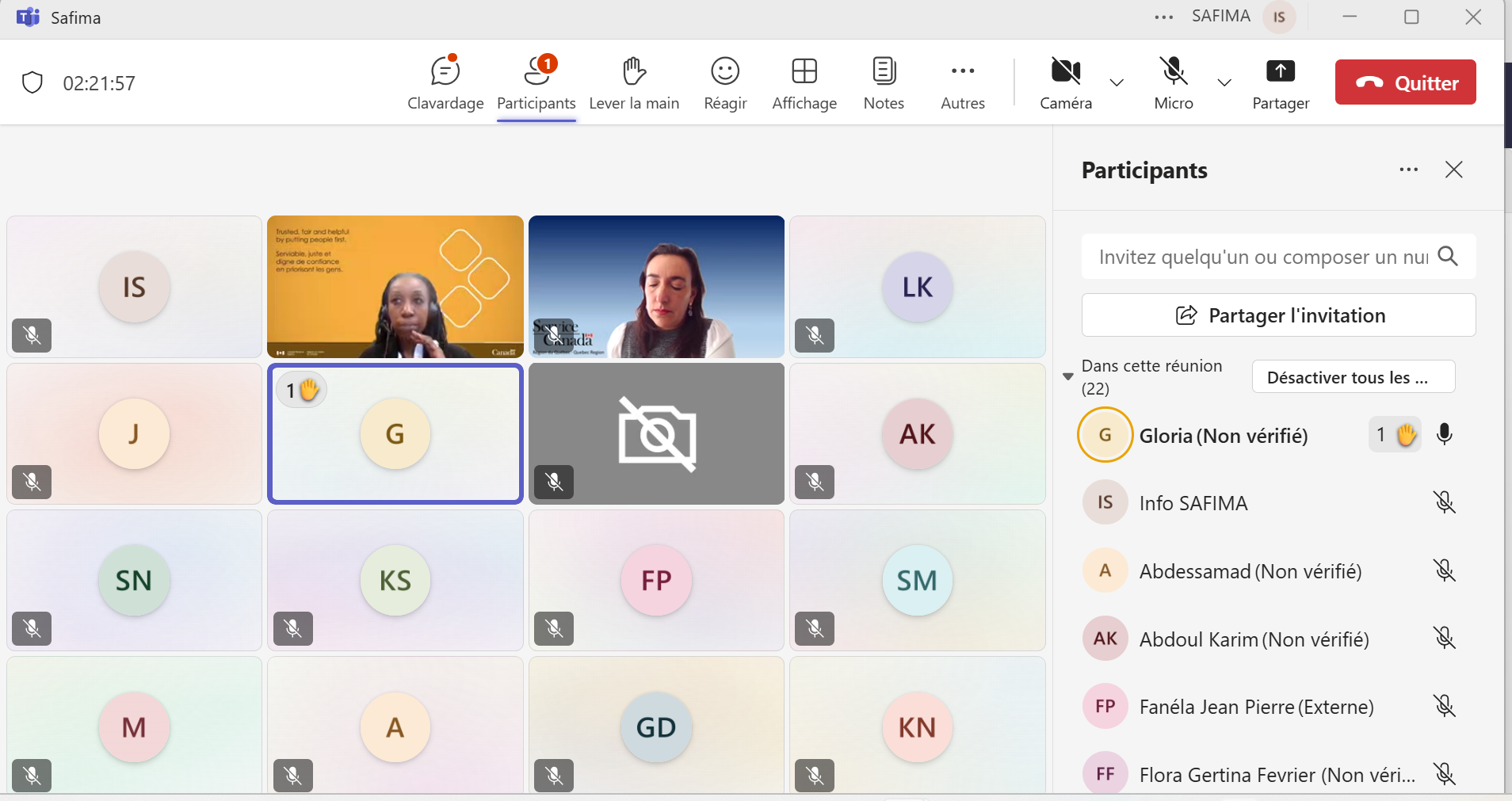Open the Affichage view options

tap(804, 83)
